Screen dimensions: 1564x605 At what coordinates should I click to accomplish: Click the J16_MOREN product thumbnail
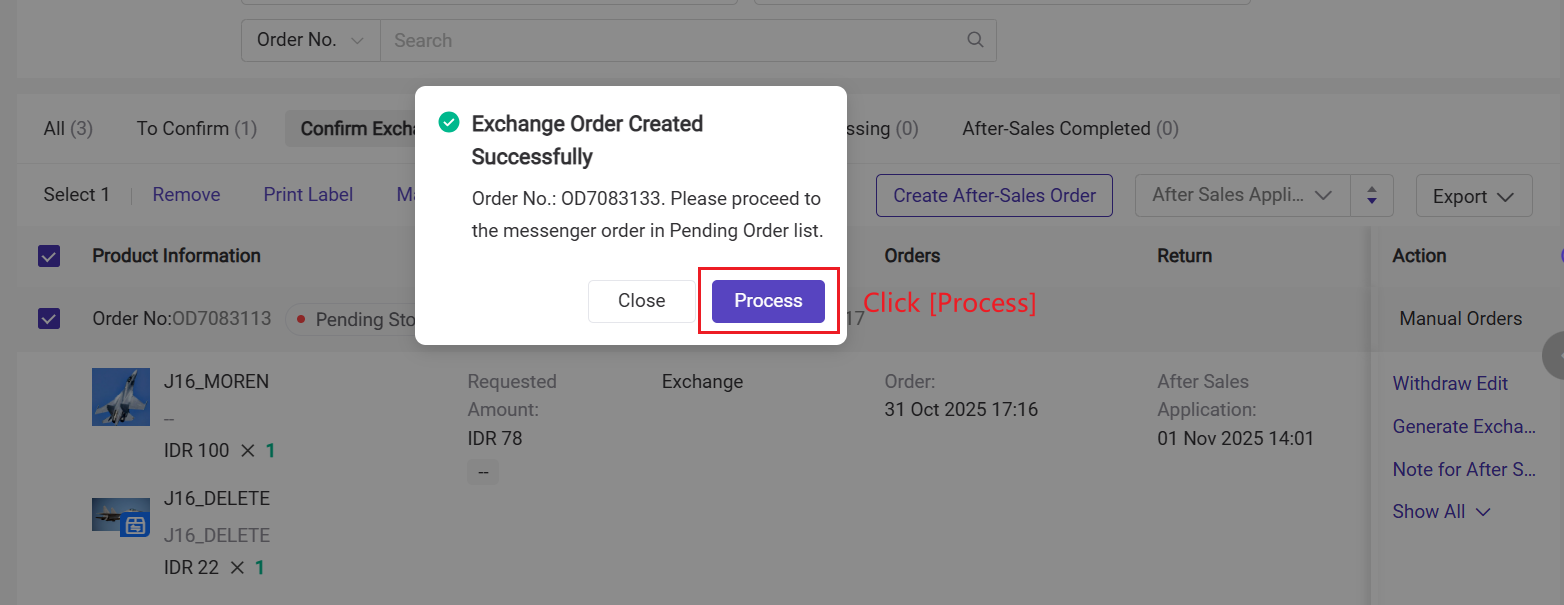(121, 396)
